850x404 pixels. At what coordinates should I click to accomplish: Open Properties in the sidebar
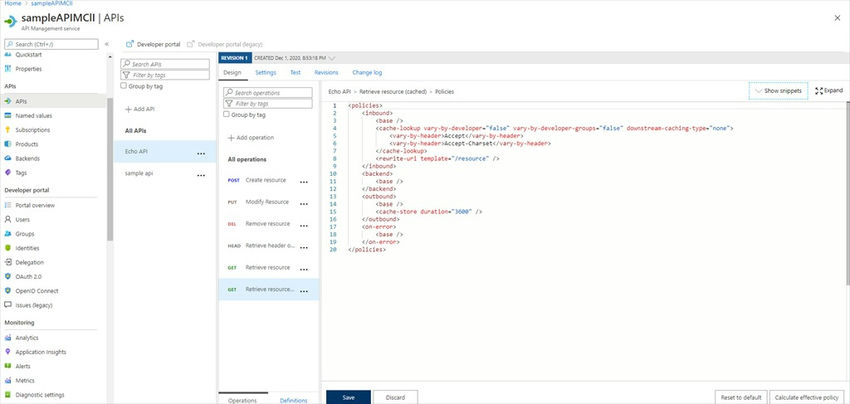click(29, 69)
